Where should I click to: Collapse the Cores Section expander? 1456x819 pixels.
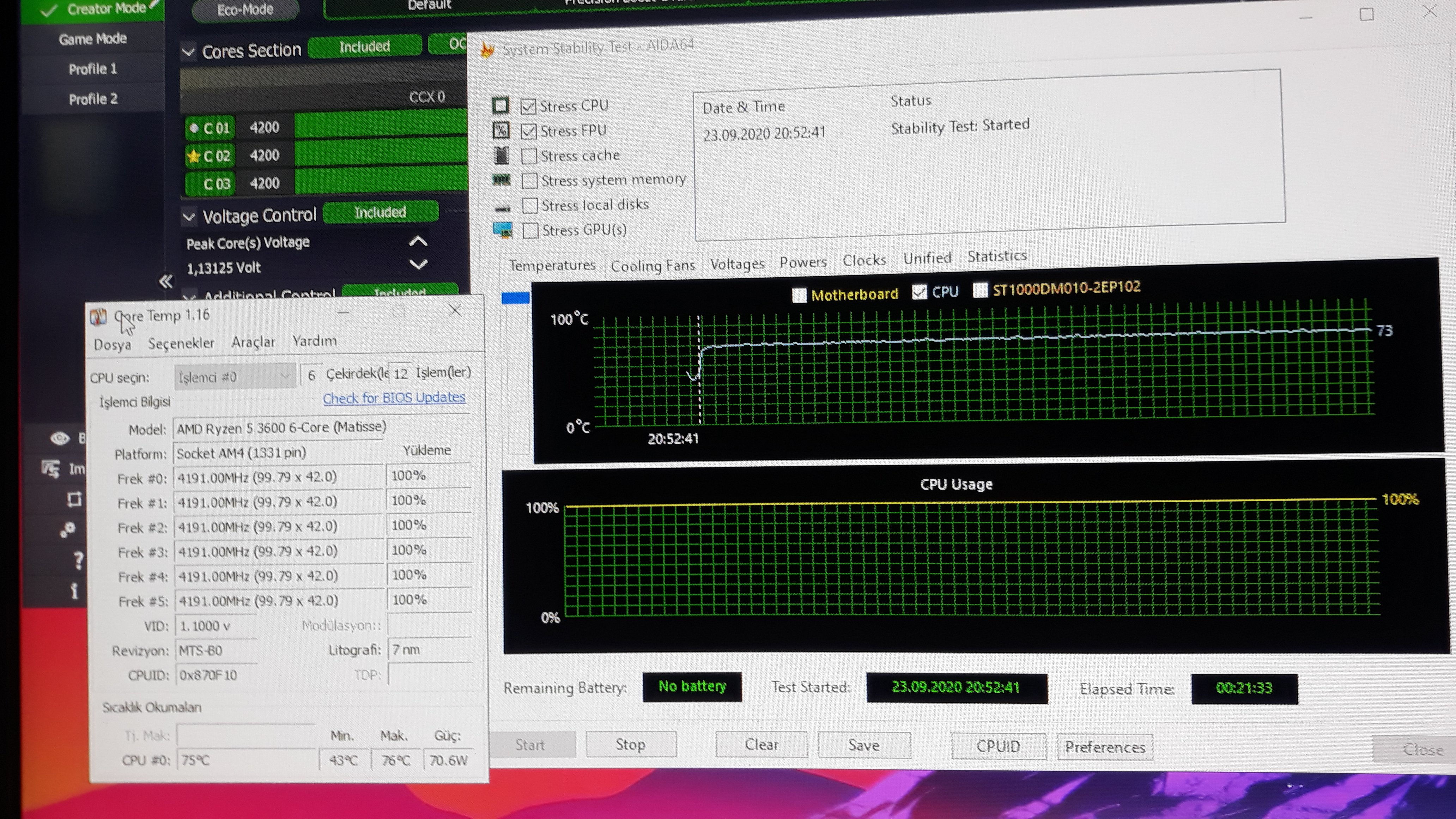(188, 53)
